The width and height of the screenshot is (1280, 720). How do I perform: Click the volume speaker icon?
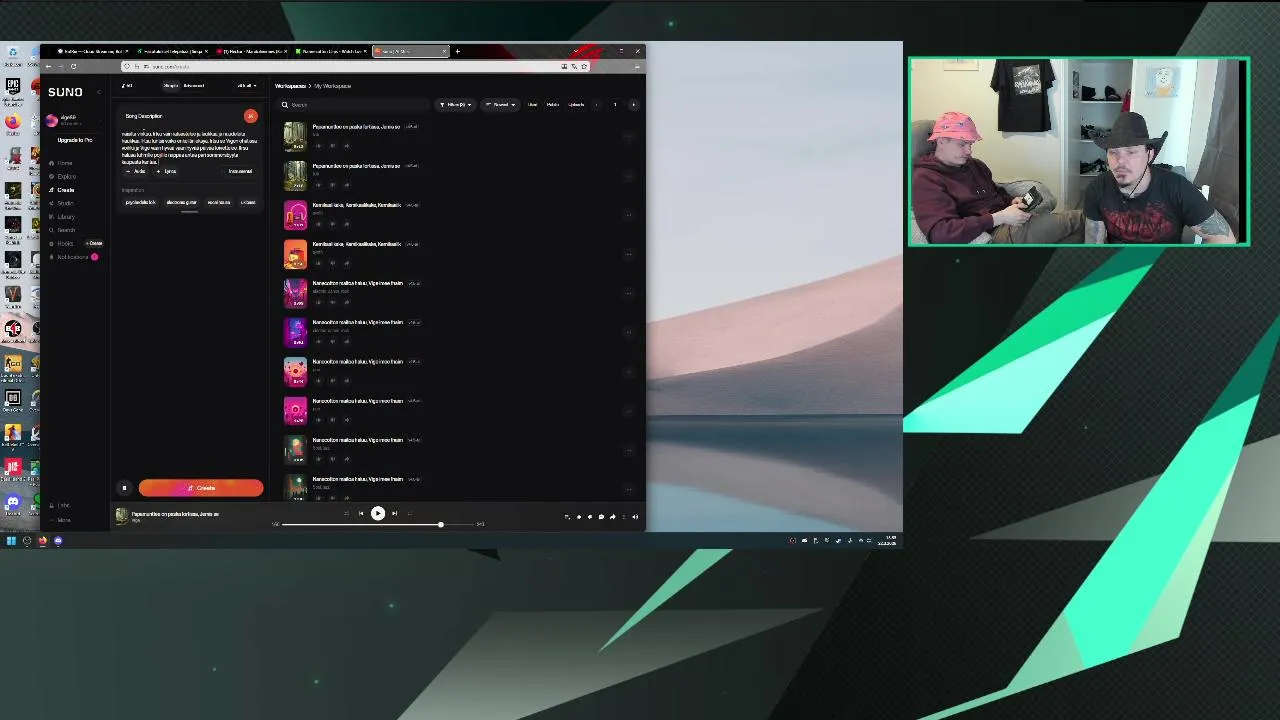635,517
